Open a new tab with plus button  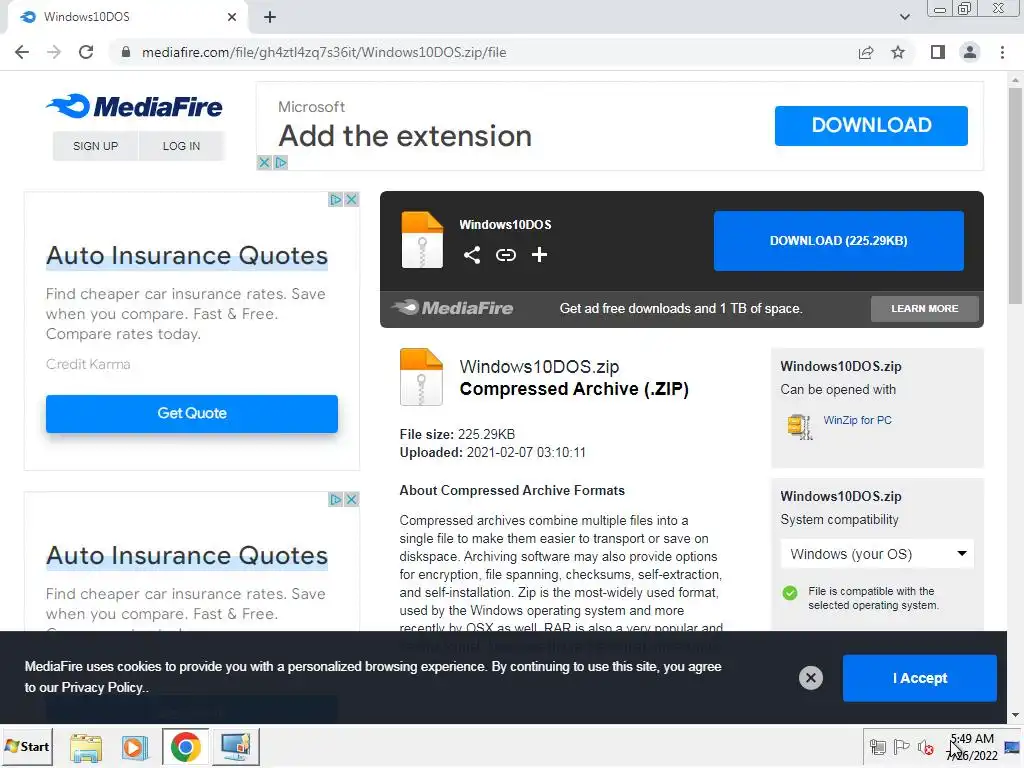[270, 17]
